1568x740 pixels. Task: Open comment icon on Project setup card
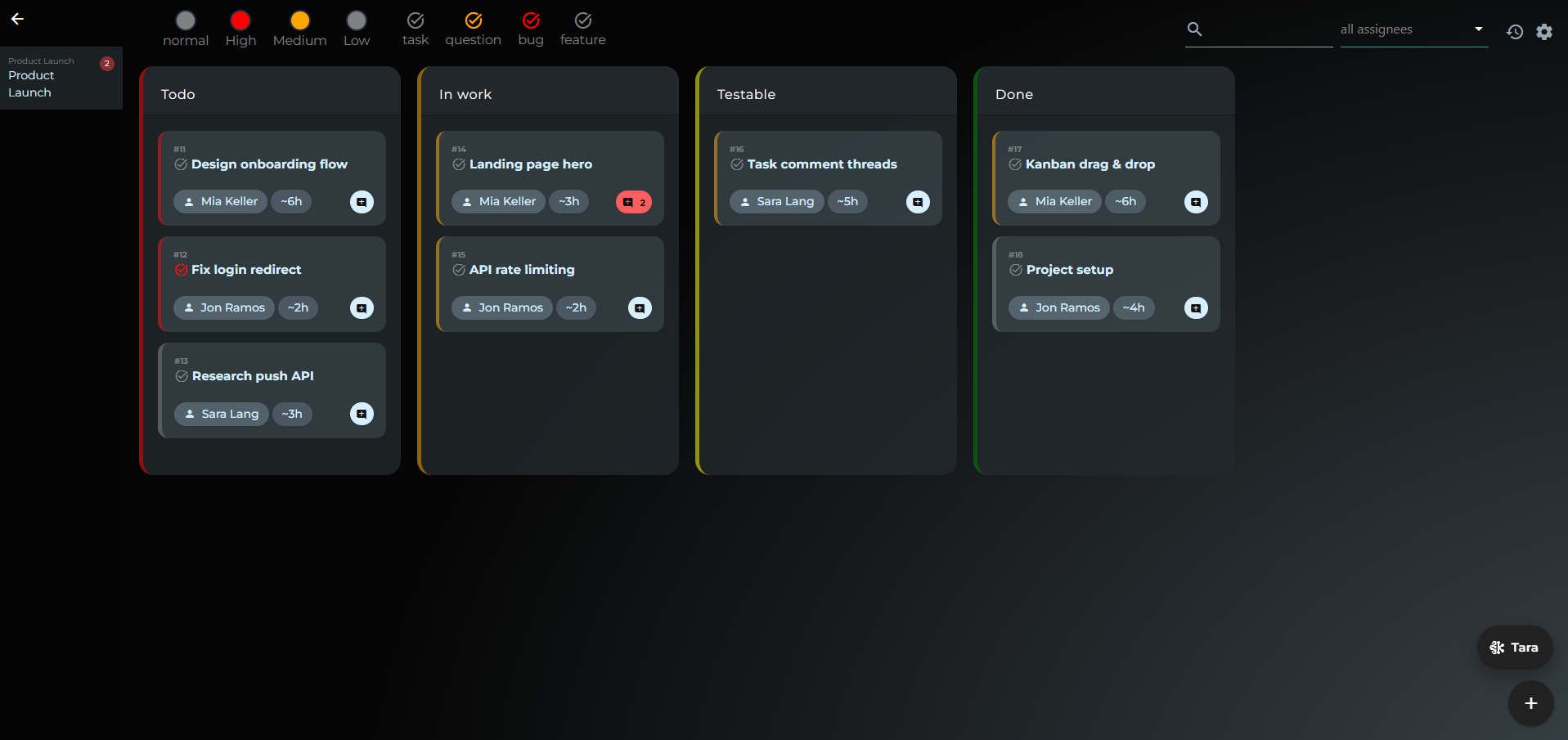[1196, 308]
